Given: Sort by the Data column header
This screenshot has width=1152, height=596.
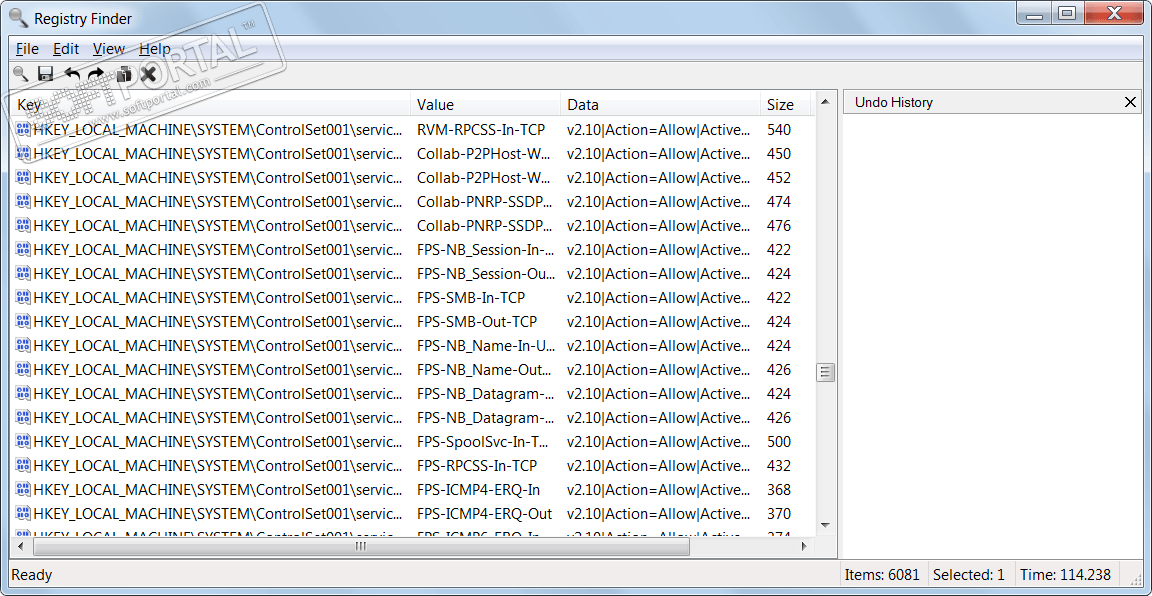Looking at the screenshot, I should coord(660,104).
